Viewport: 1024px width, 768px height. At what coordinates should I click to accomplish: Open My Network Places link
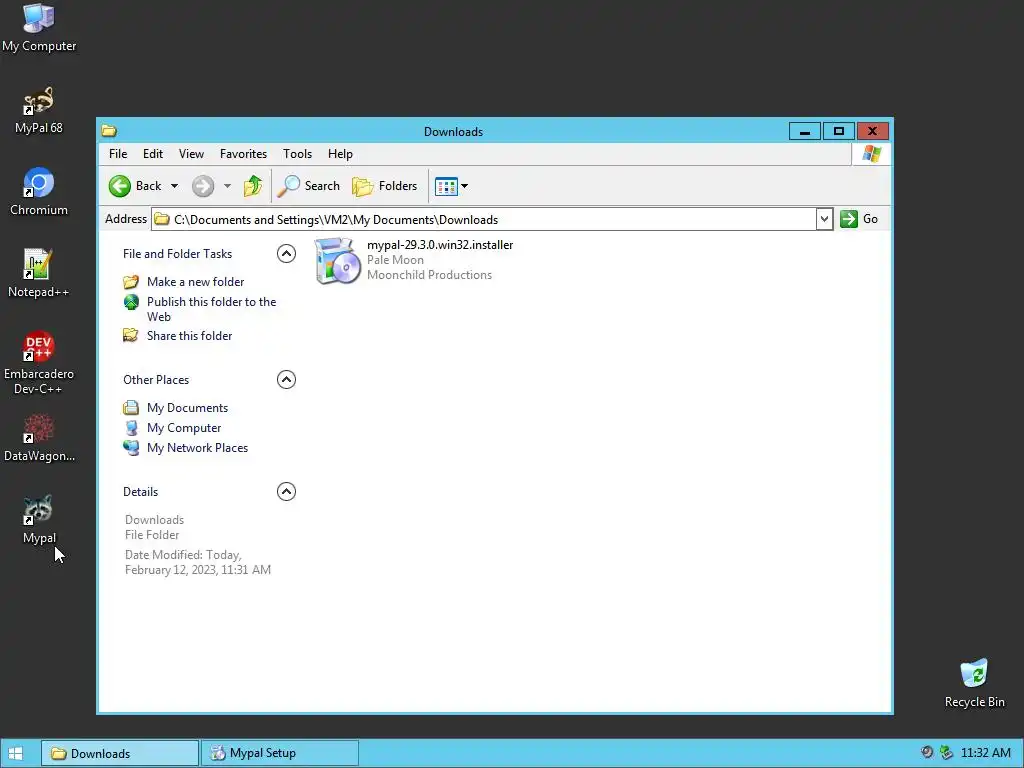coord(197,448)
